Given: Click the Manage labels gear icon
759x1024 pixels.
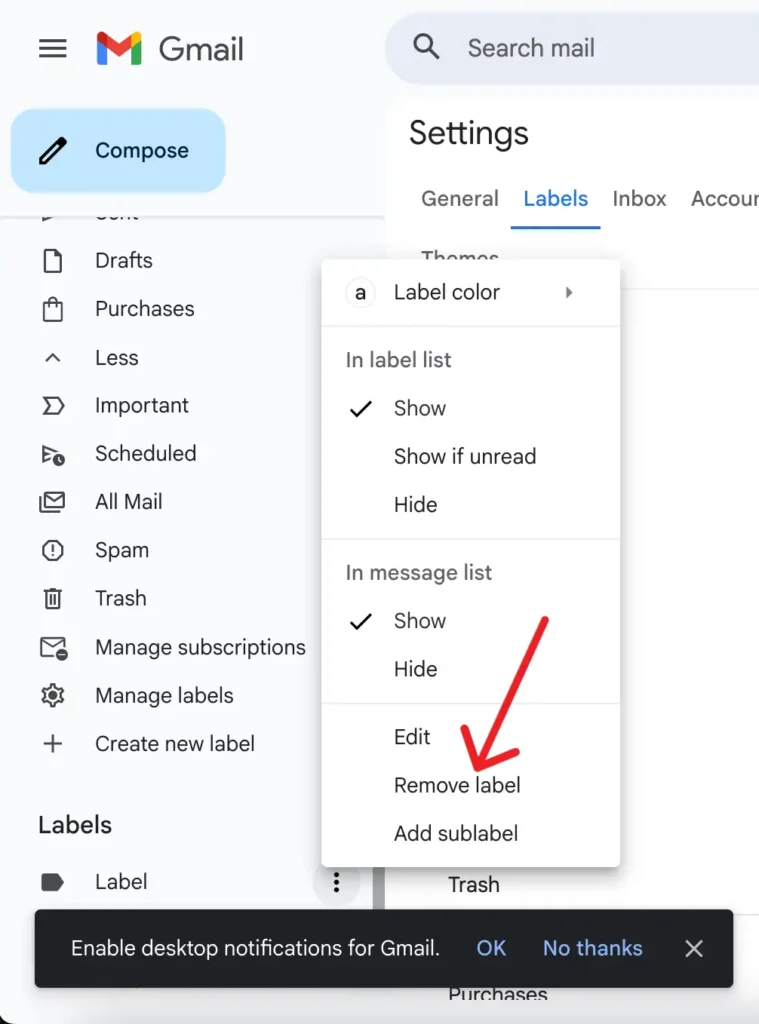Looking at the screenshot, I should tap(52, 696).
